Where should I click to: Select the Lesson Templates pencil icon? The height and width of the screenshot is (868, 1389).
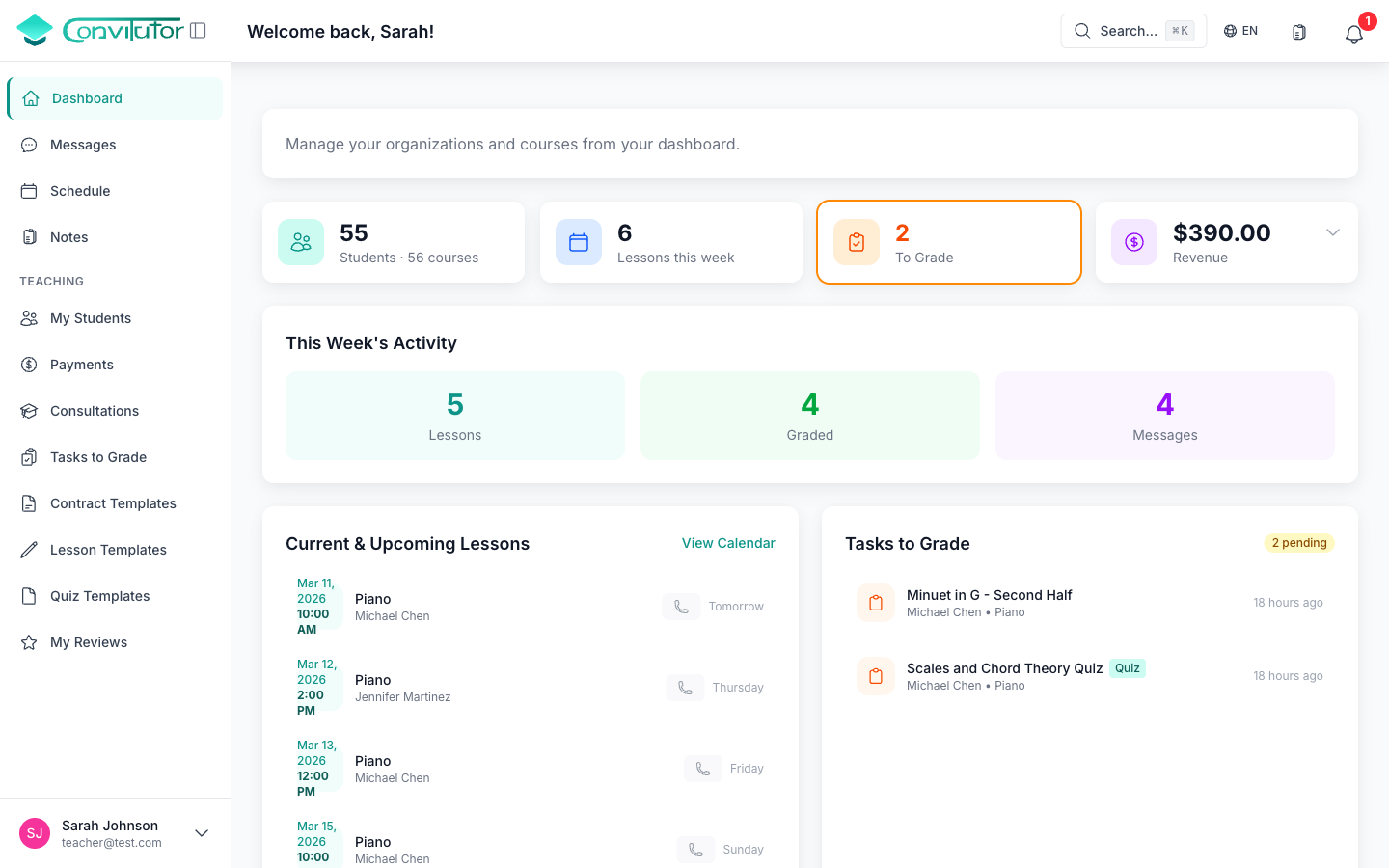tap(31, 550)
